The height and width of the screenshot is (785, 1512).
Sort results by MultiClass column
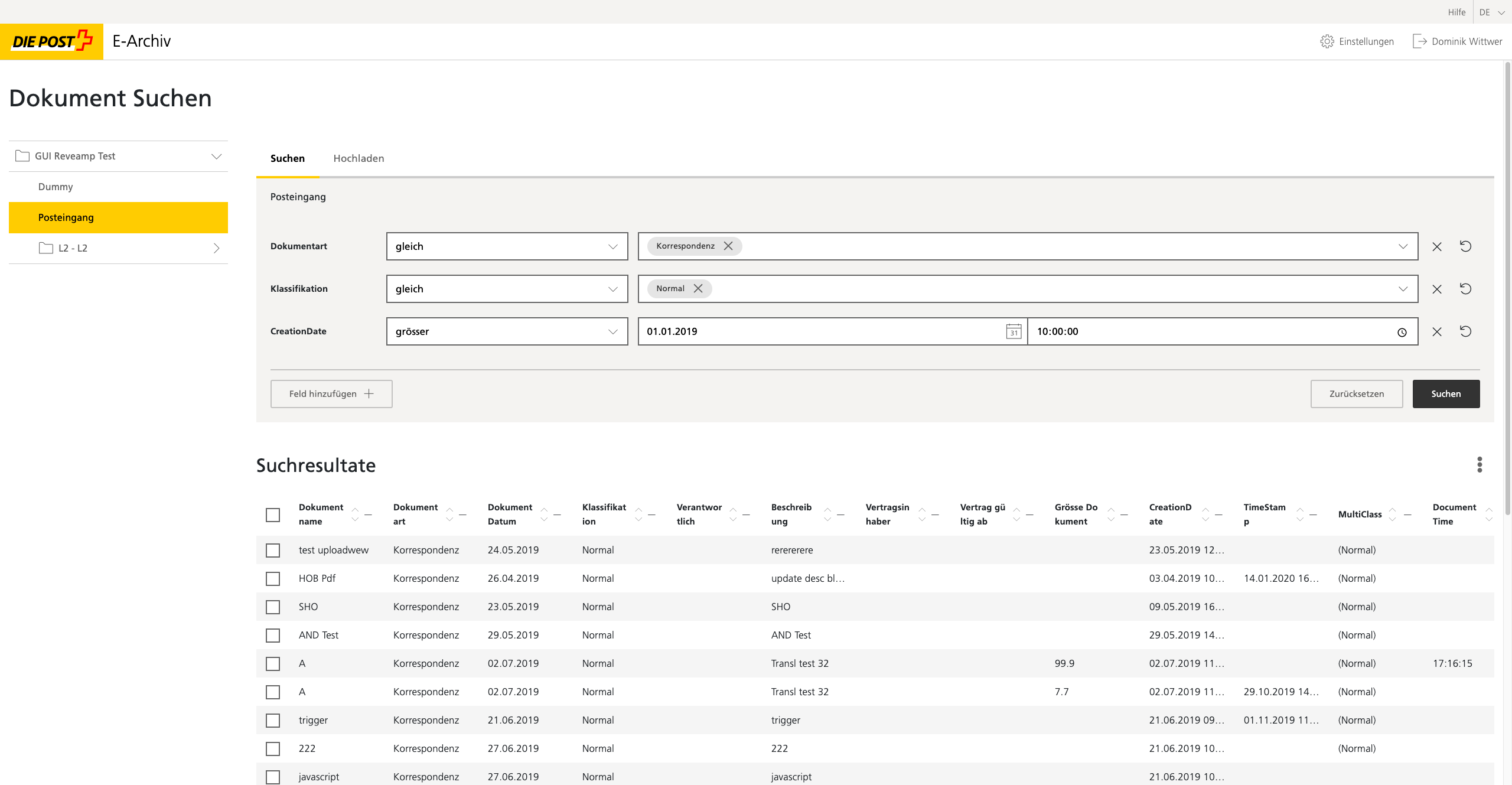[1392, 514]
